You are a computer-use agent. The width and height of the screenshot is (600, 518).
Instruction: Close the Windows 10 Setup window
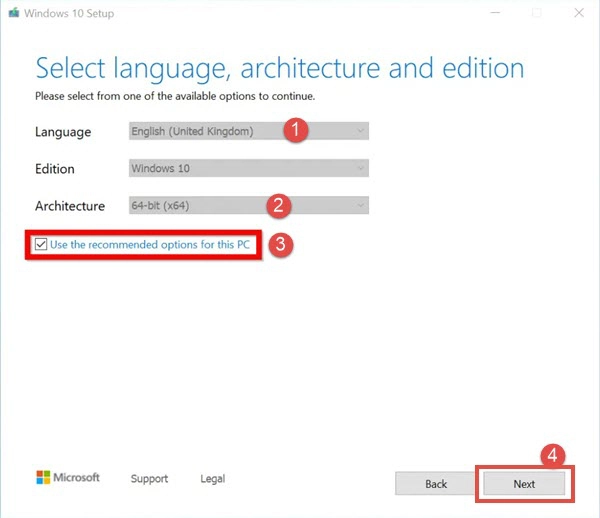coord(579,13)
